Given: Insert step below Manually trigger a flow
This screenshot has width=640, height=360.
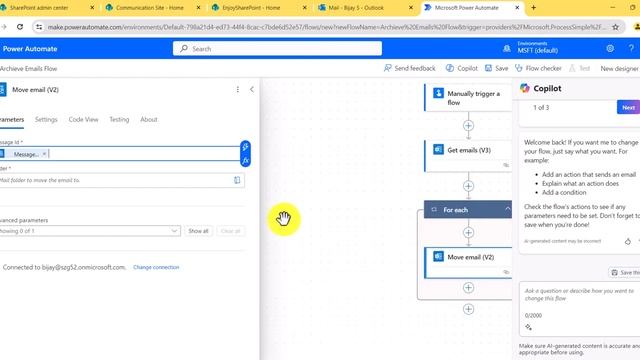Looking at the screenshot, I should 468,126.
